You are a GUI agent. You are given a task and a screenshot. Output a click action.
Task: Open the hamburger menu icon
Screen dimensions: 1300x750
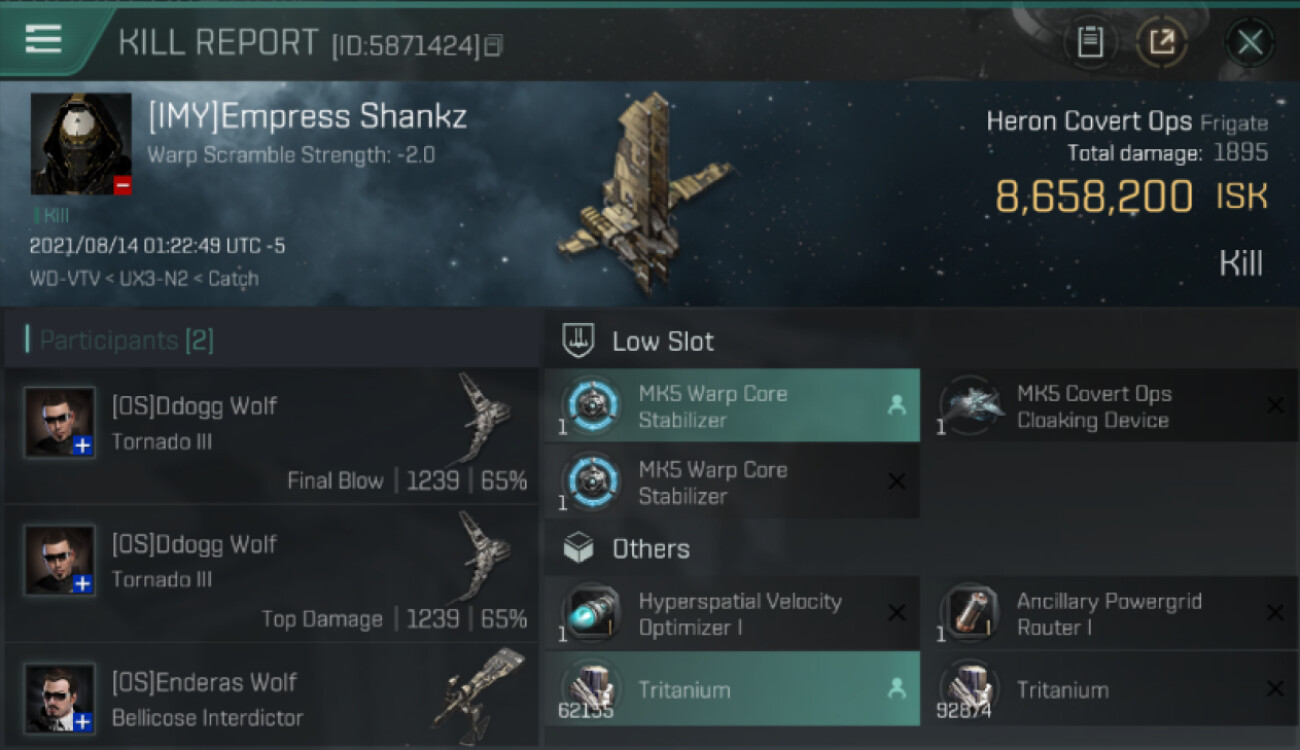44,39
